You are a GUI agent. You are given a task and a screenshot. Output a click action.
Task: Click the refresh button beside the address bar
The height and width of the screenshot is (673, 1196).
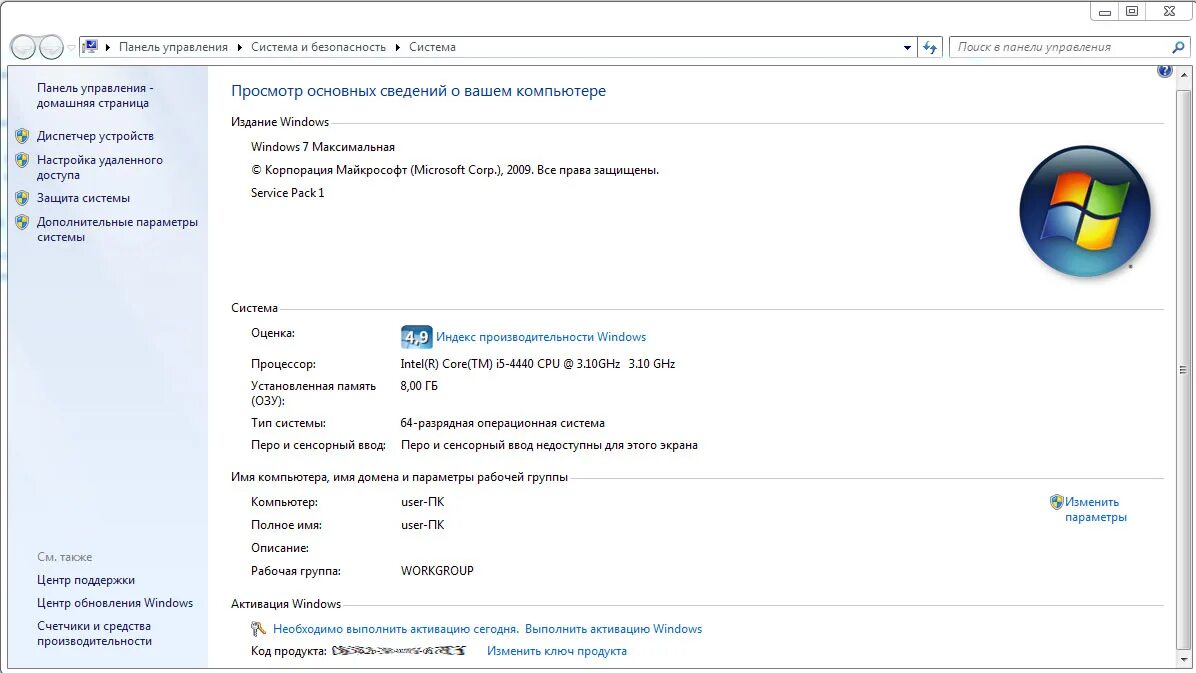pyautogui.click(x=930, y=47)
